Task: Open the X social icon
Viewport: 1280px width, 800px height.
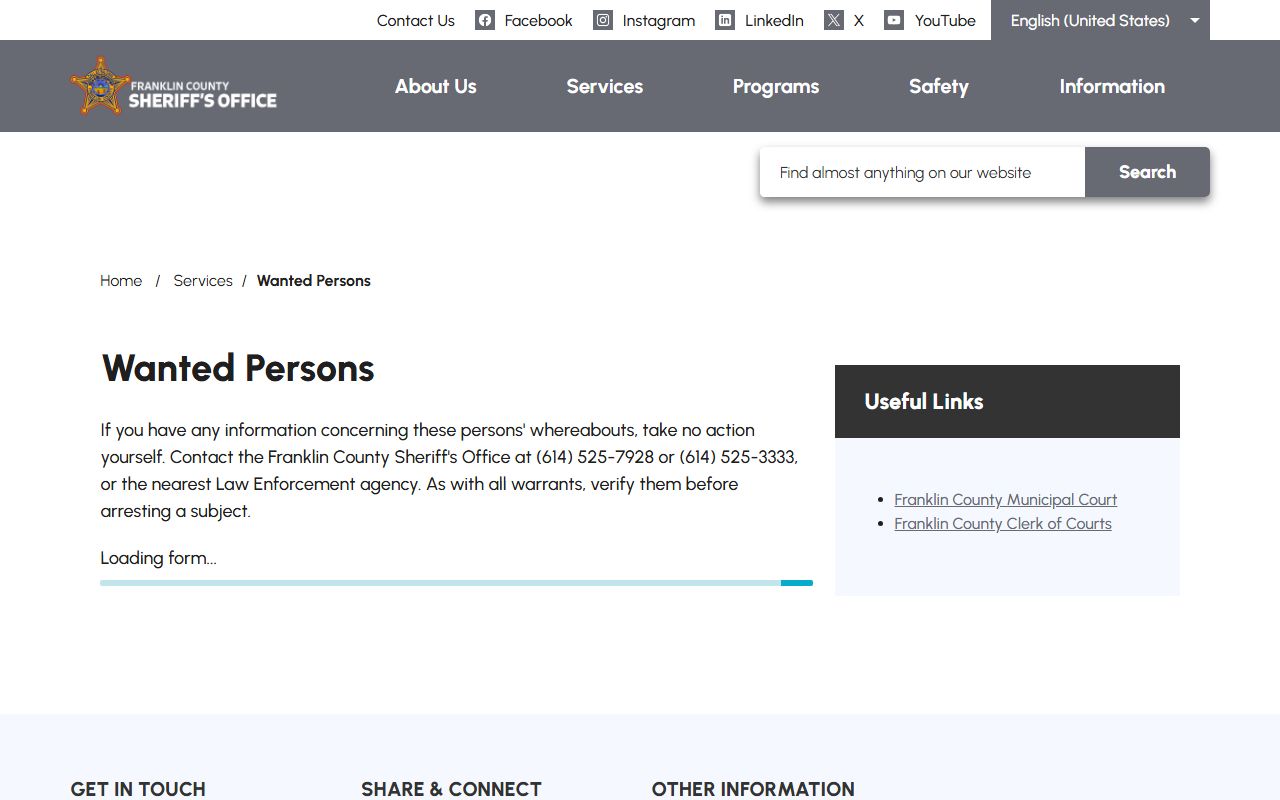Action: 834,20
